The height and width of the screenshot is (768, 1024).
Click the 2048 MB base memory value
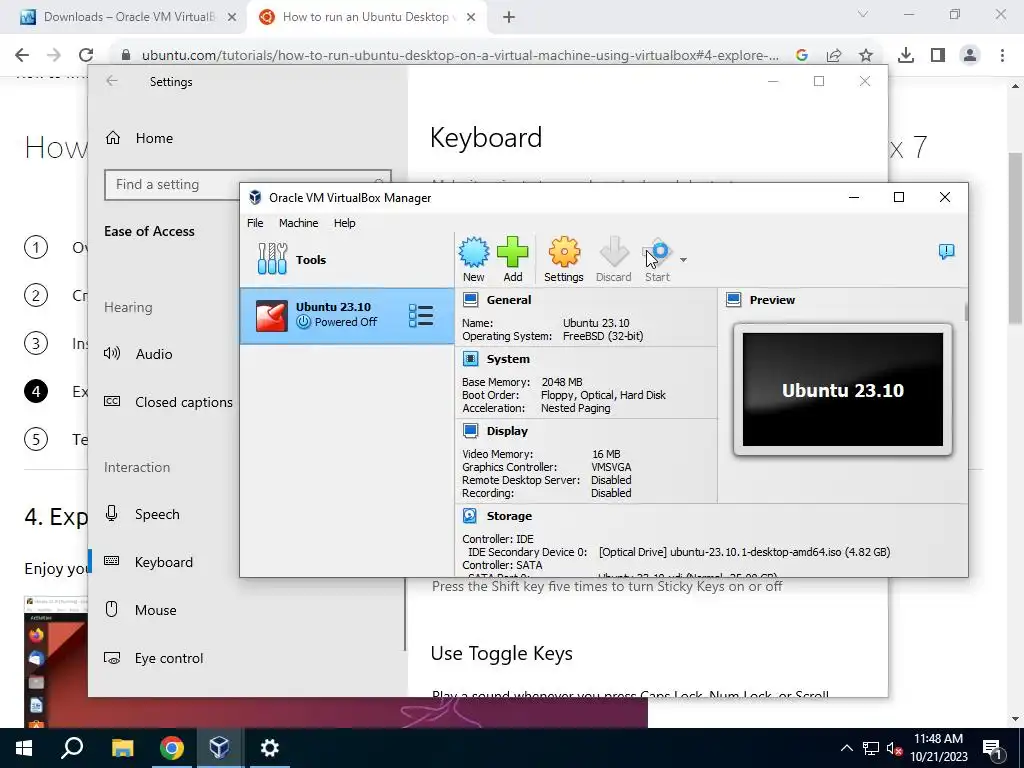tap(562, 381)
